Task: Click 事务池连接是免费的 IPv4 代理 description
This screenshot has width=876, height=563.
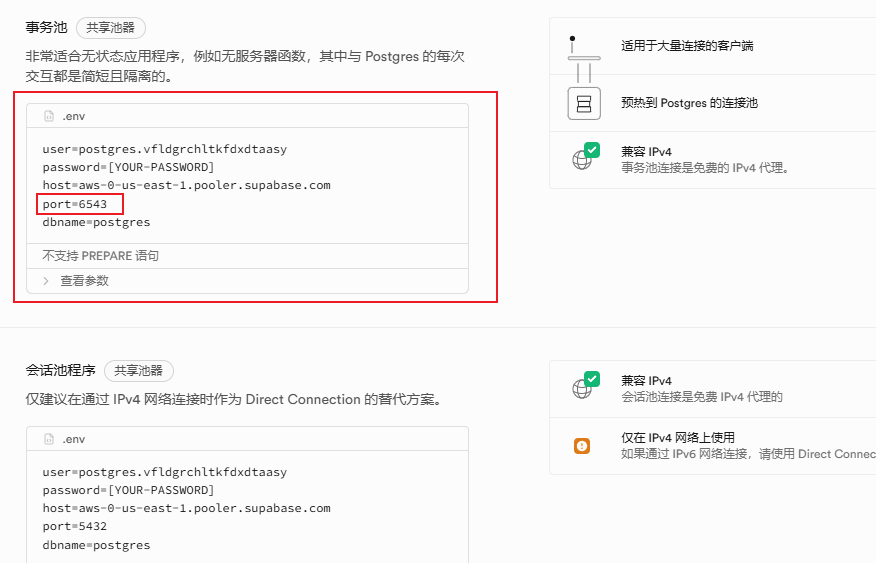Action: tap(705, 168)
